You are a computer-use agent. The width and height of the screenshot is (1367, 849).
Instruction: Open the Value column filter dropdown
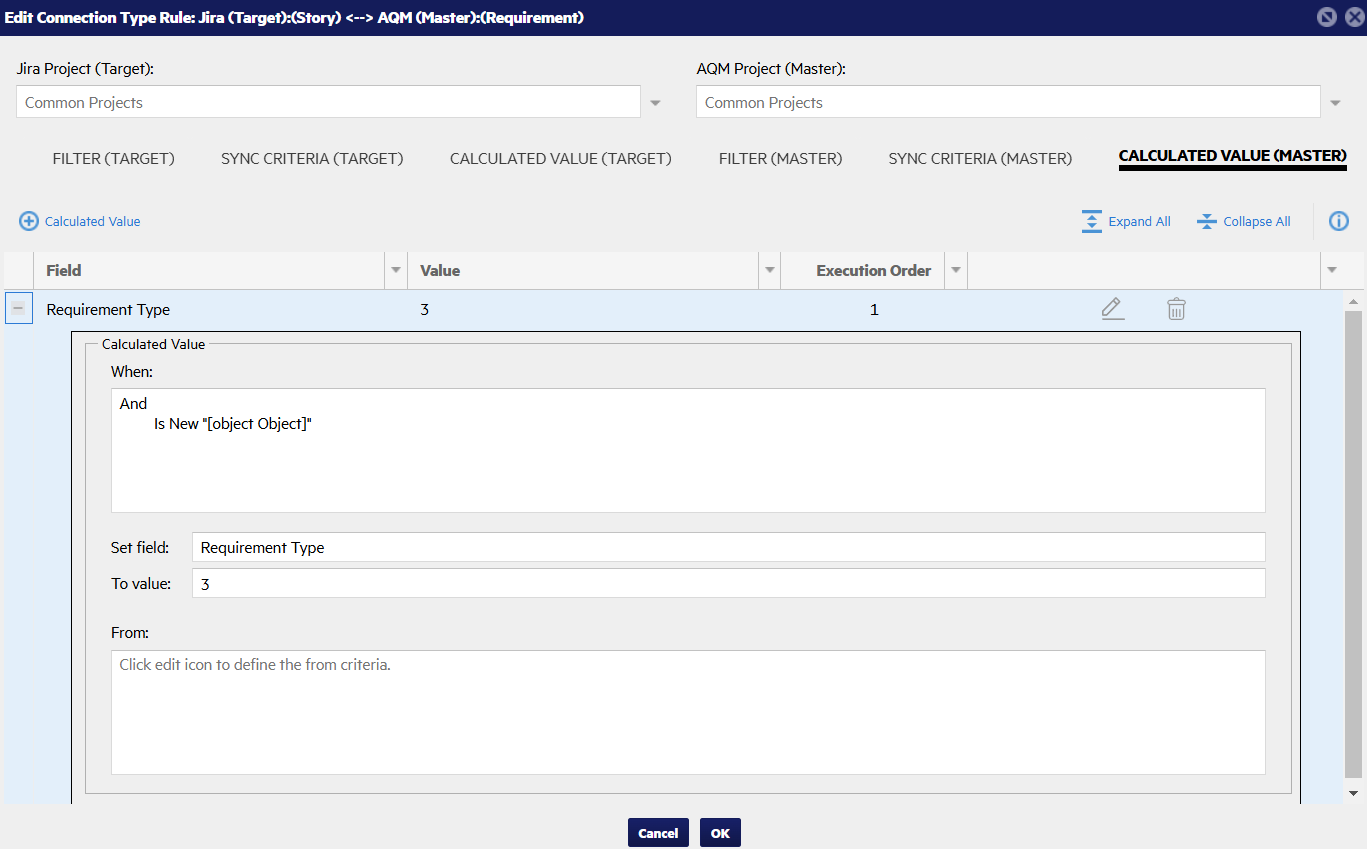(x=770, y=271)
